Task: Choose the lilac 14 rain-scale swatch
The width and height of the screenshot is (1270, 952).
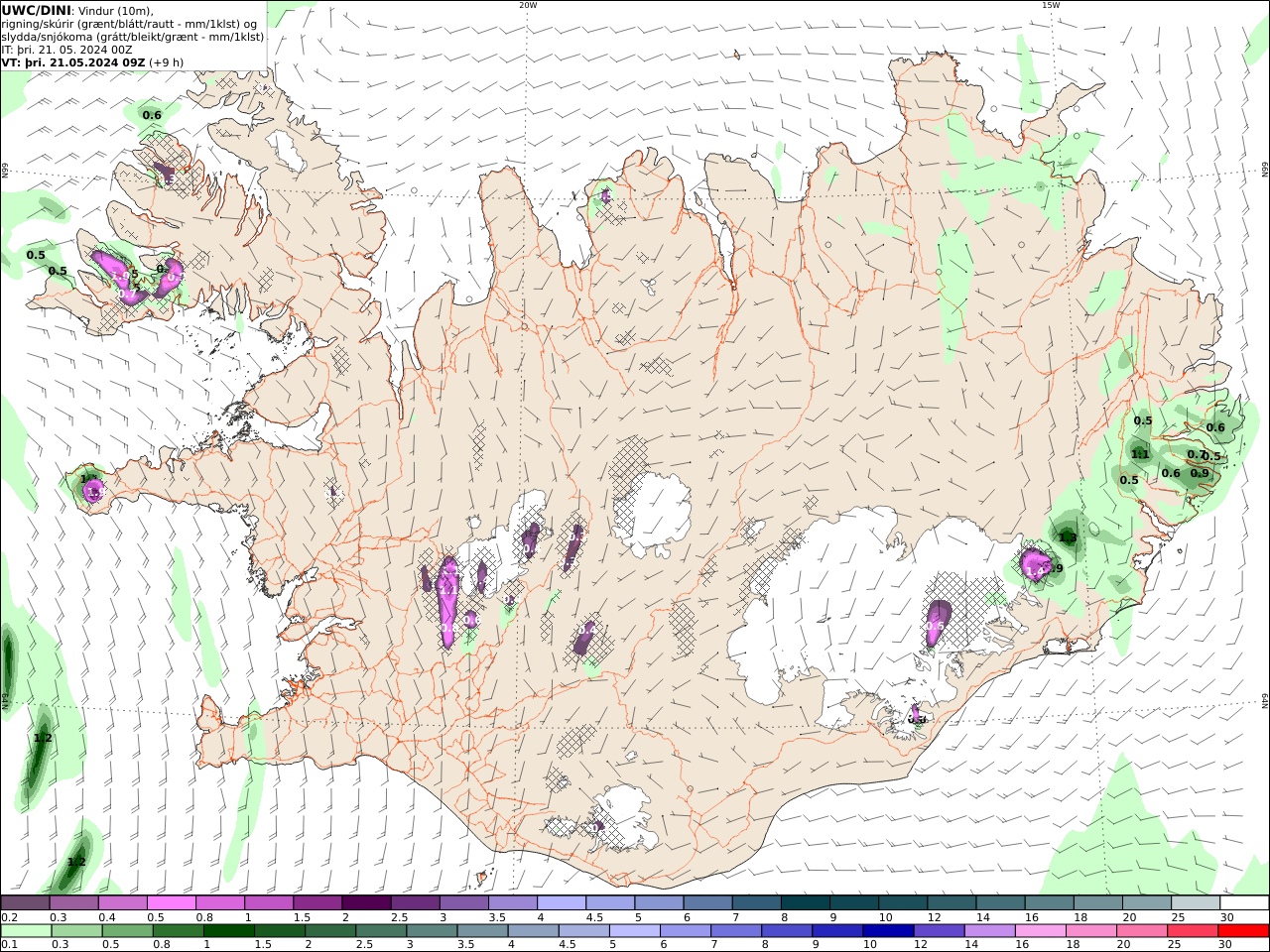Action: point(989,931)
